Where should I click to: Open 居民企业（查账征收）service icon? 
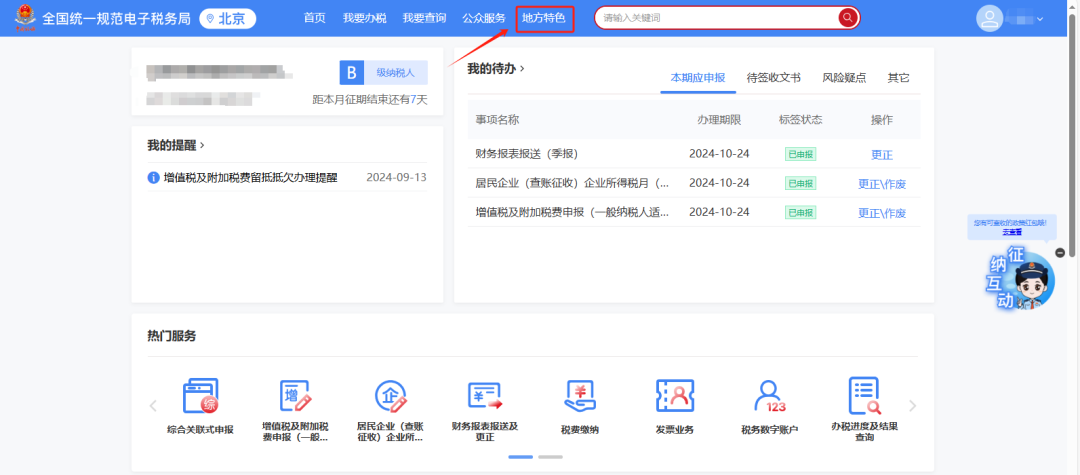390,396
